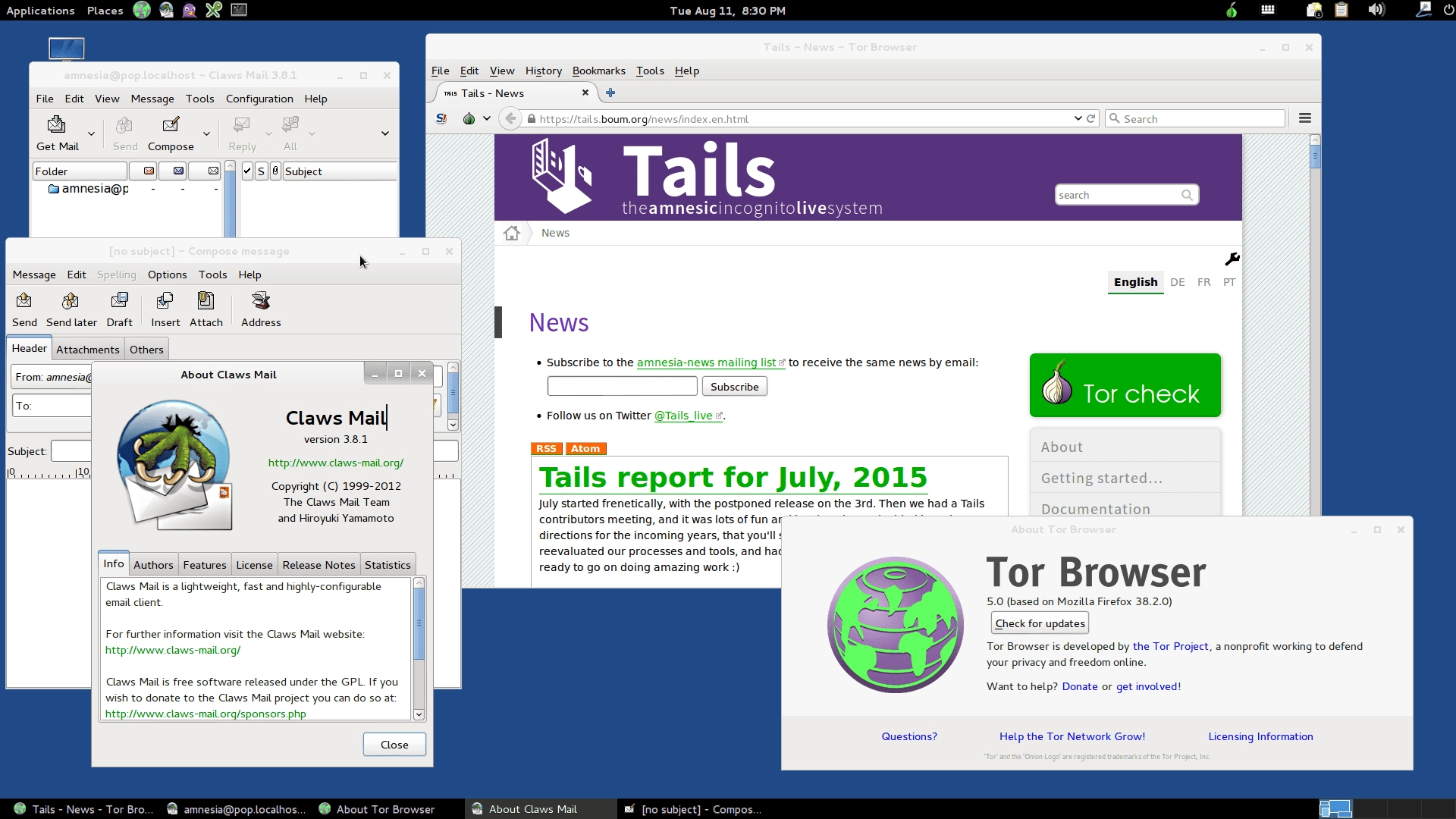Open URL bar history dropdown
The width and height of the screenshot is (1456, 819).
pos(1078,118)
